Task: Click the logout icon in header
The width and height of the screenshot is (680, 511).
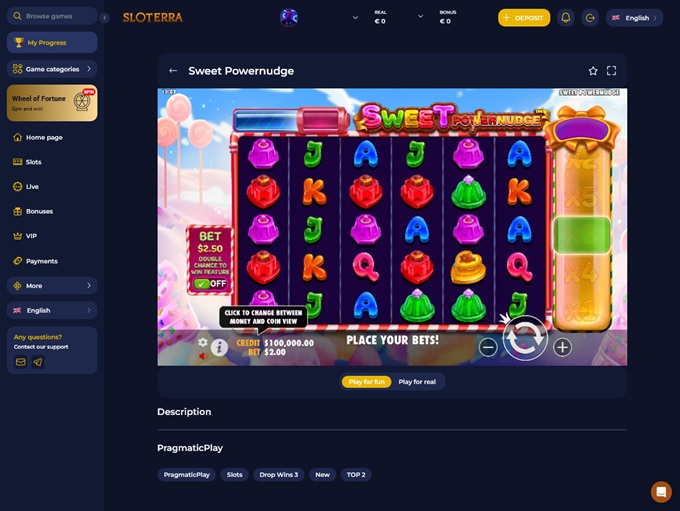Action: click(590, 18)
